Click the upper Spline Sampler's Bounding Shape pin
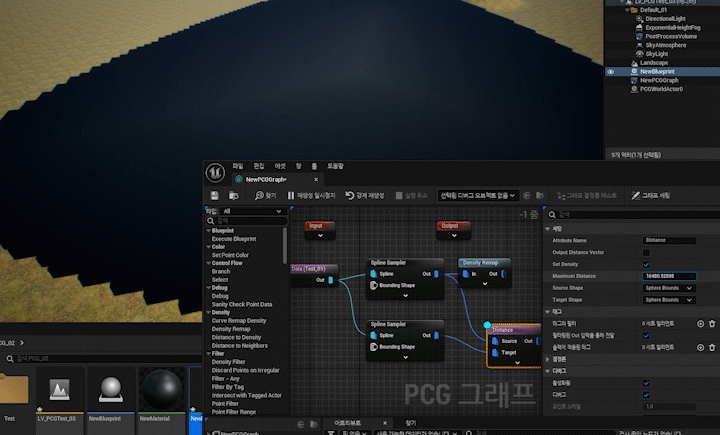The width and height of the screenshot is (720, 435). 374,285
